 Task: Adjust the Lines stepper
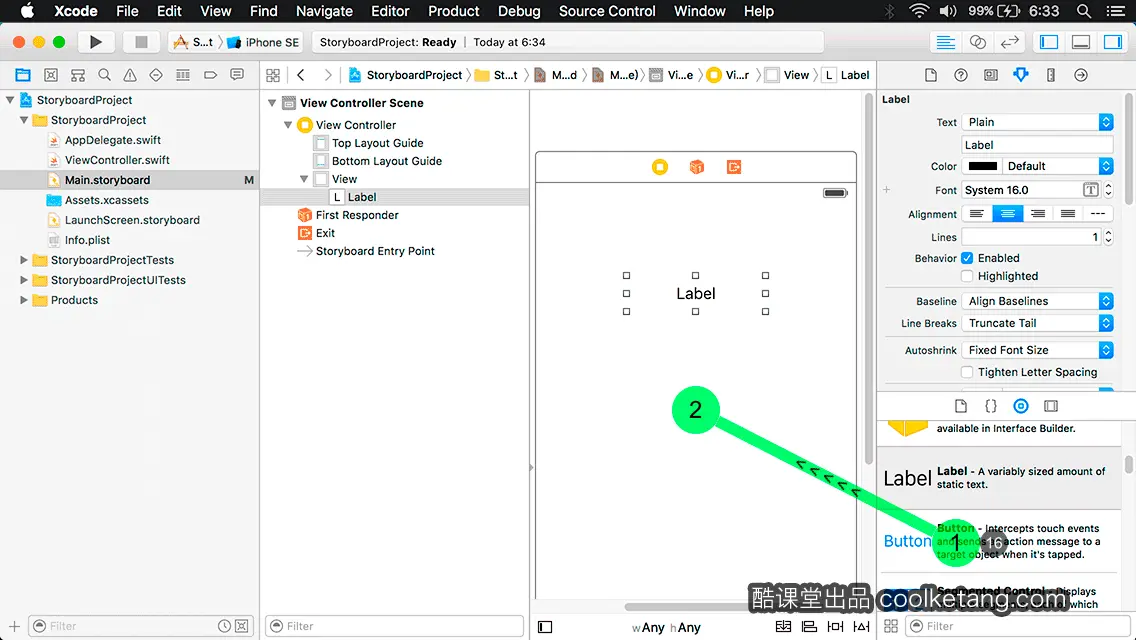pyautogui.click(x=1108, y=237)
